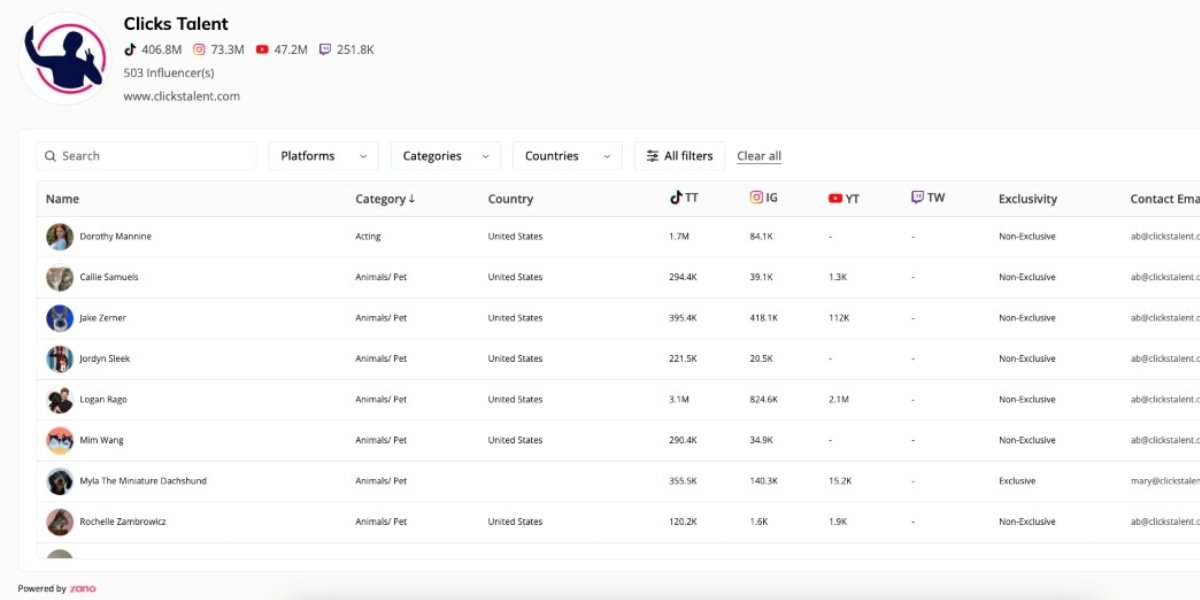Click the 15.2K YouTube value
Image resolution: width=1200 pixels, height=600 pixels.
(x=840, y=481)
